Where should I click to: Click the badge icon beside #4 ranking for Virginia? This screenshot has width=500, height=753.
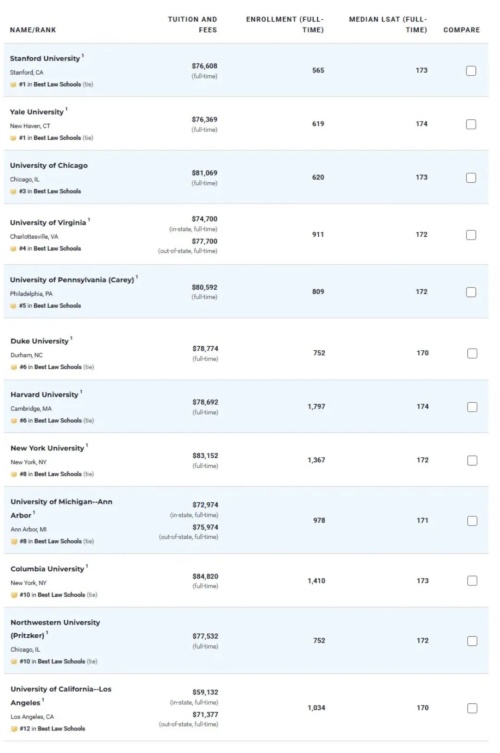coord(13,249)
